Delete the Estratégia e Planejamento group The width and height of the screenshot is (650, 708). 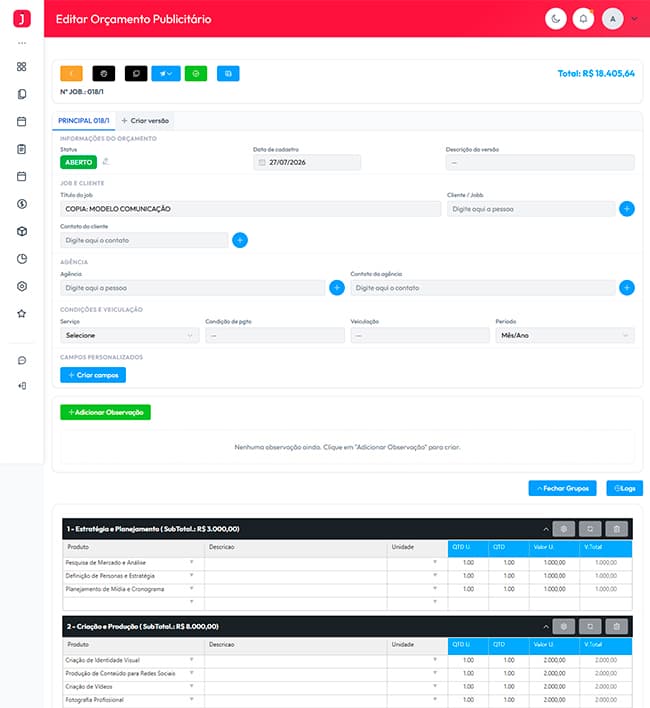point(617,529)
